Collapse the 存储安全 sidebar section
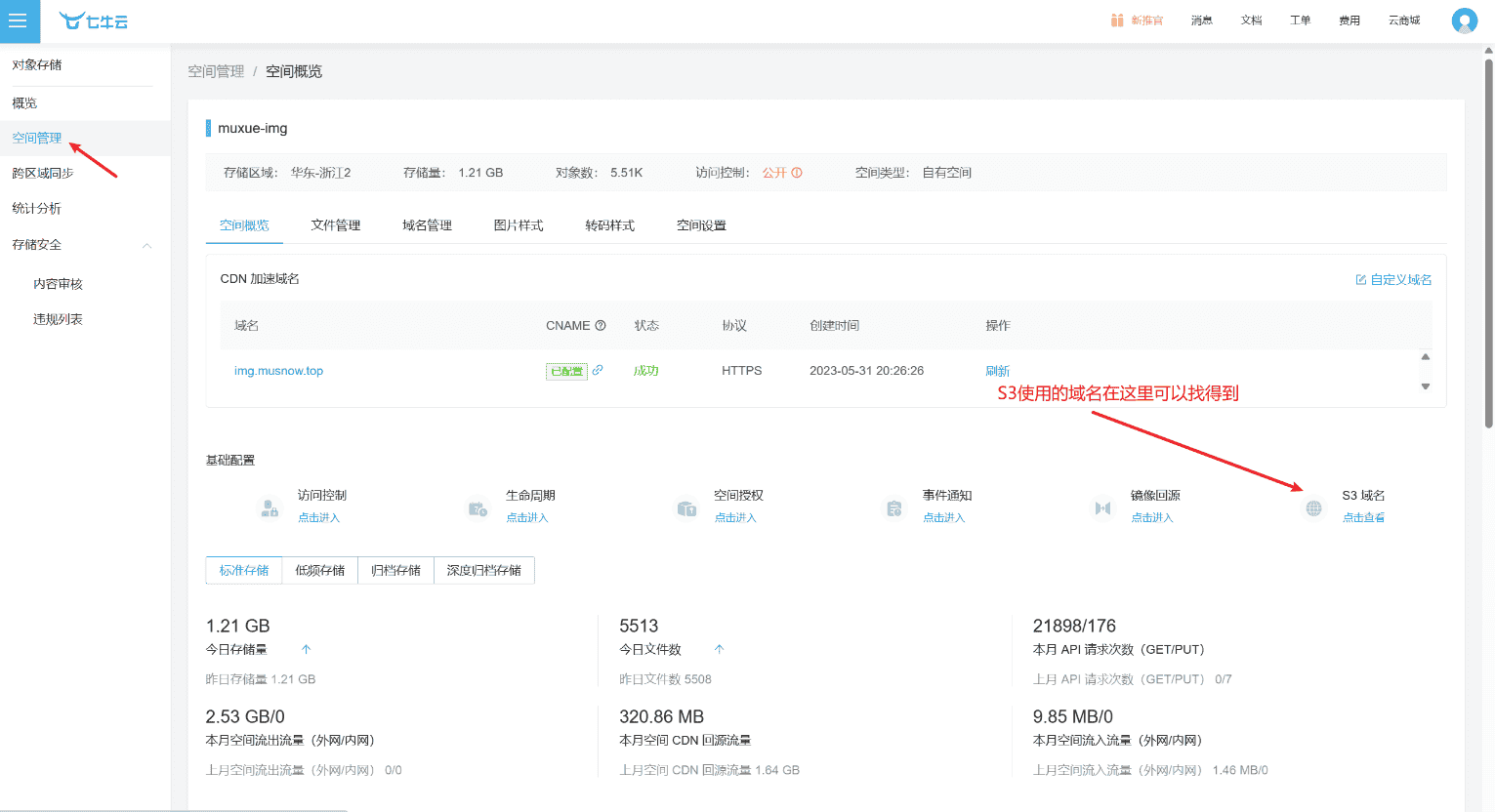The height and width of the screenshot is (812, 1495). (146, 244)
